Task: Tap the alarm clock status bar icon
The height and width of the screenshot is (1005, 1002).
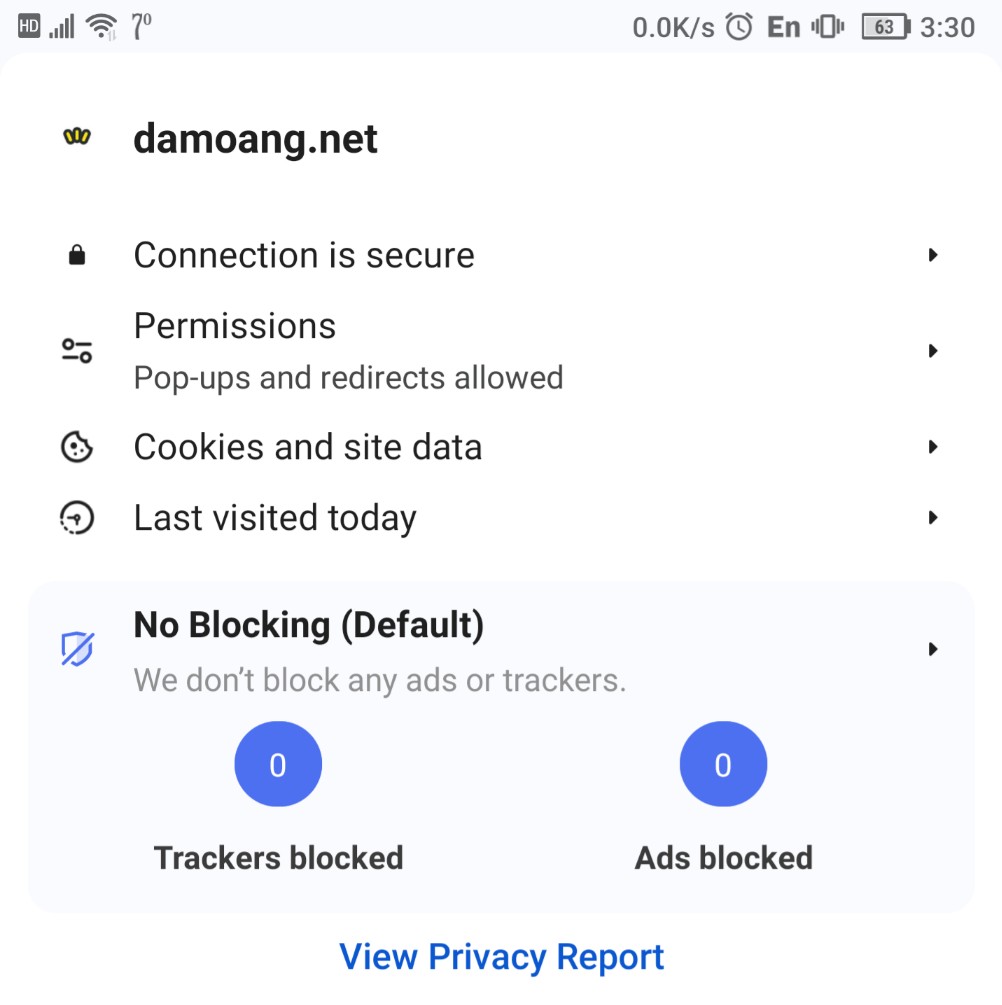Action: click(739, 27)
